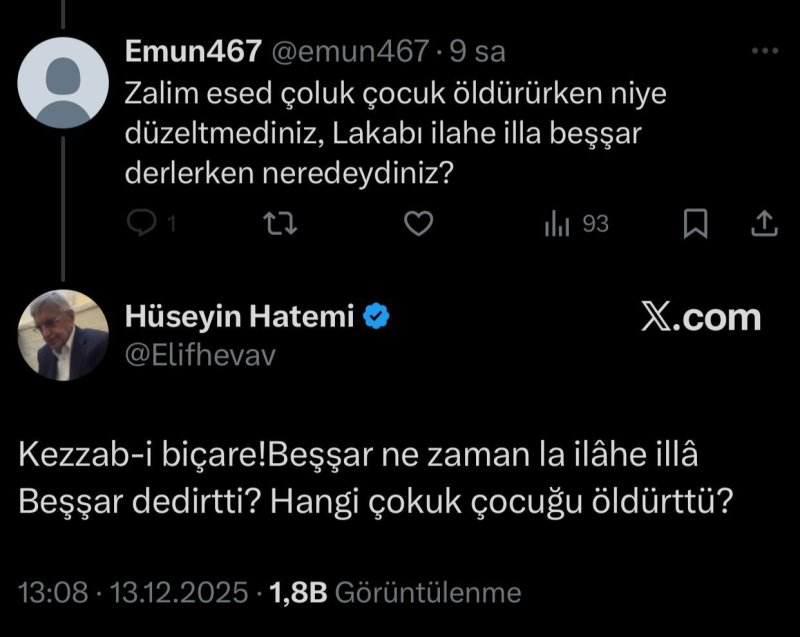Screen dimensions: 800x637
Task: Open Hüseyin Hatemi's profile photo
Action: click(x=63, y=336)
